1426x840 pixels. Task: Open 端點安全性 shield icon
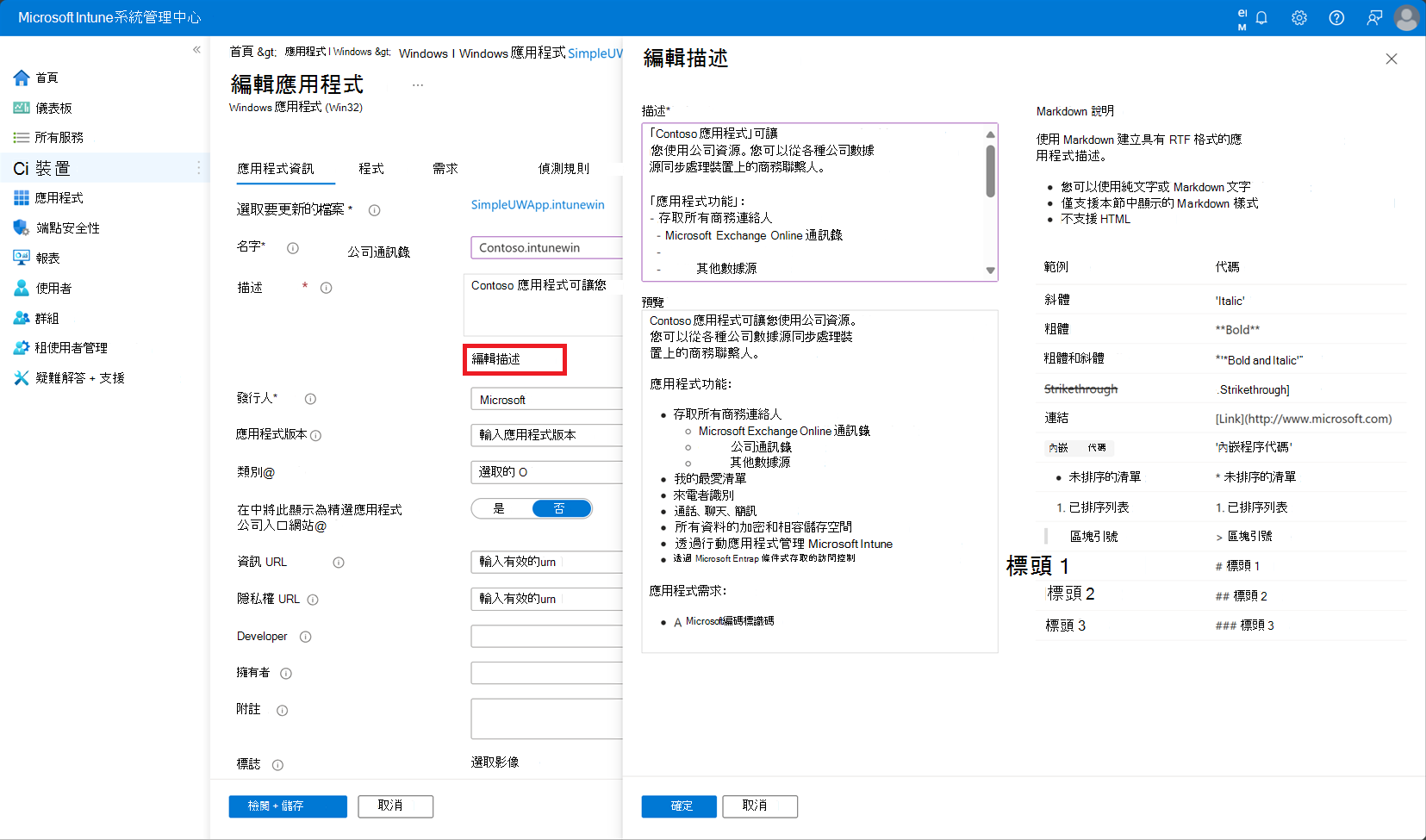click(22, 228)
